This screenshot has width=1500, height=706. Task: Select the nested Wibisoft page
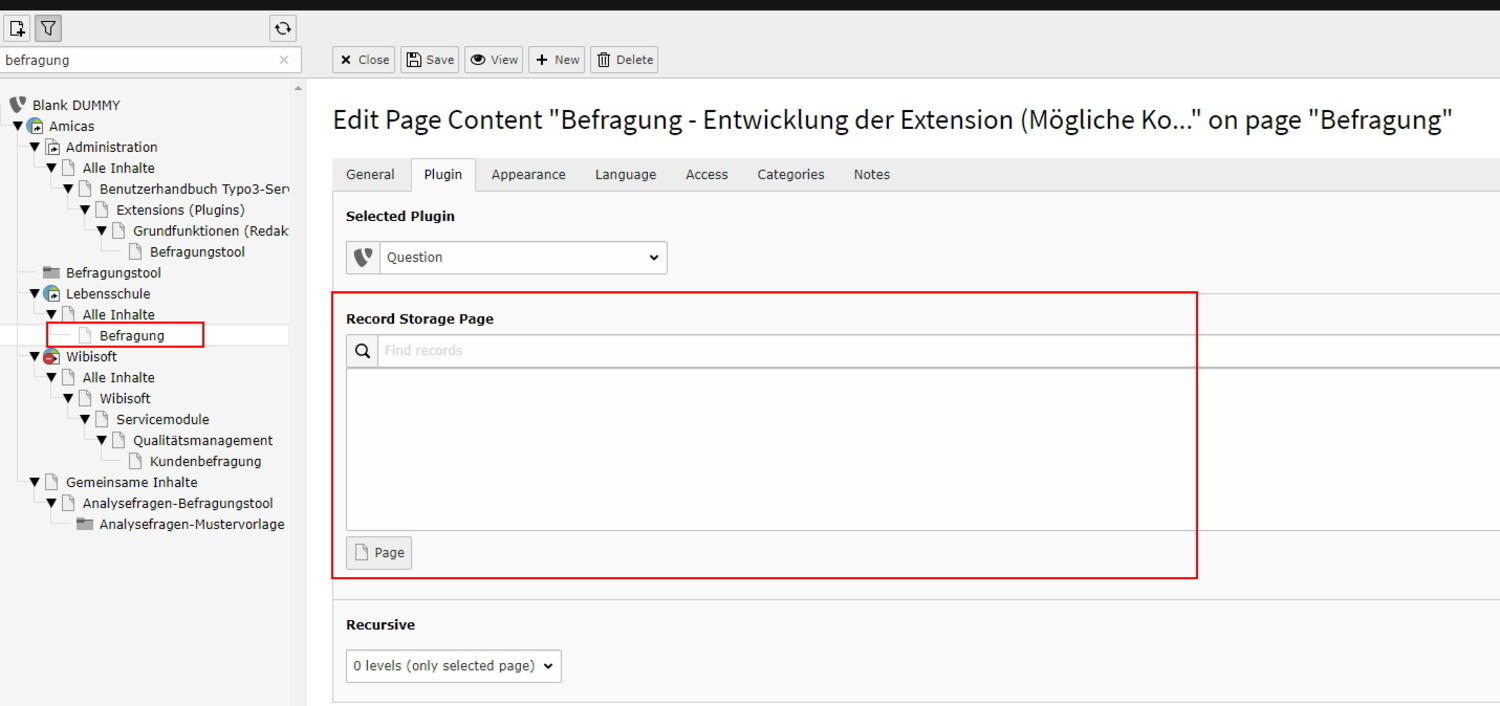point(125,399)
